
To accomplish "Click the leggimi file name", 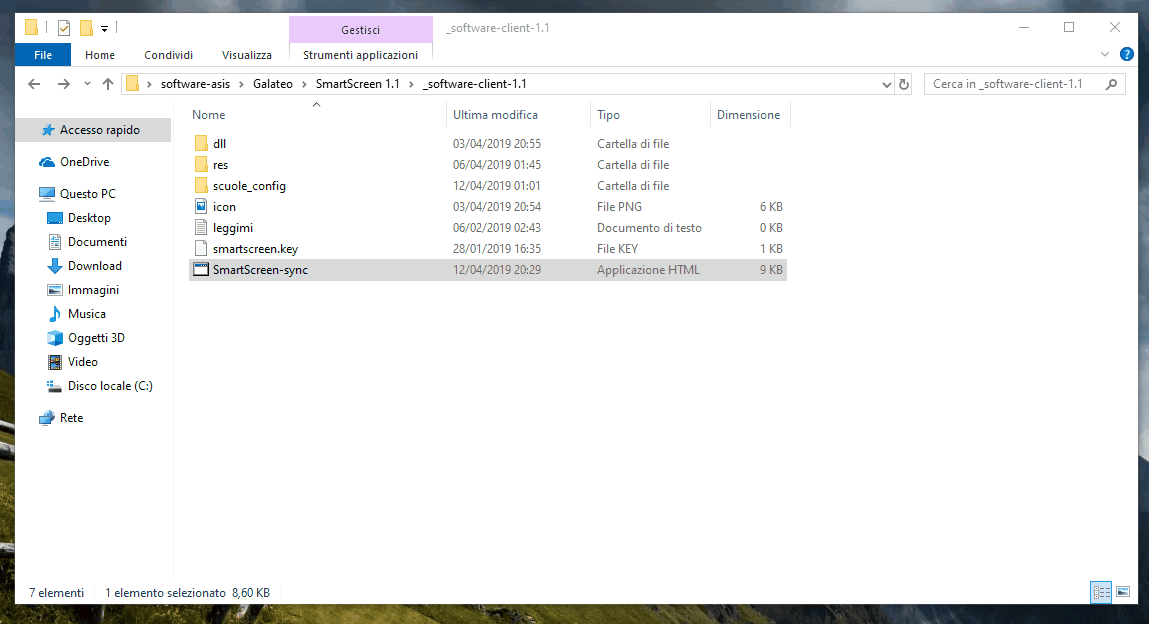I will 233,228.
